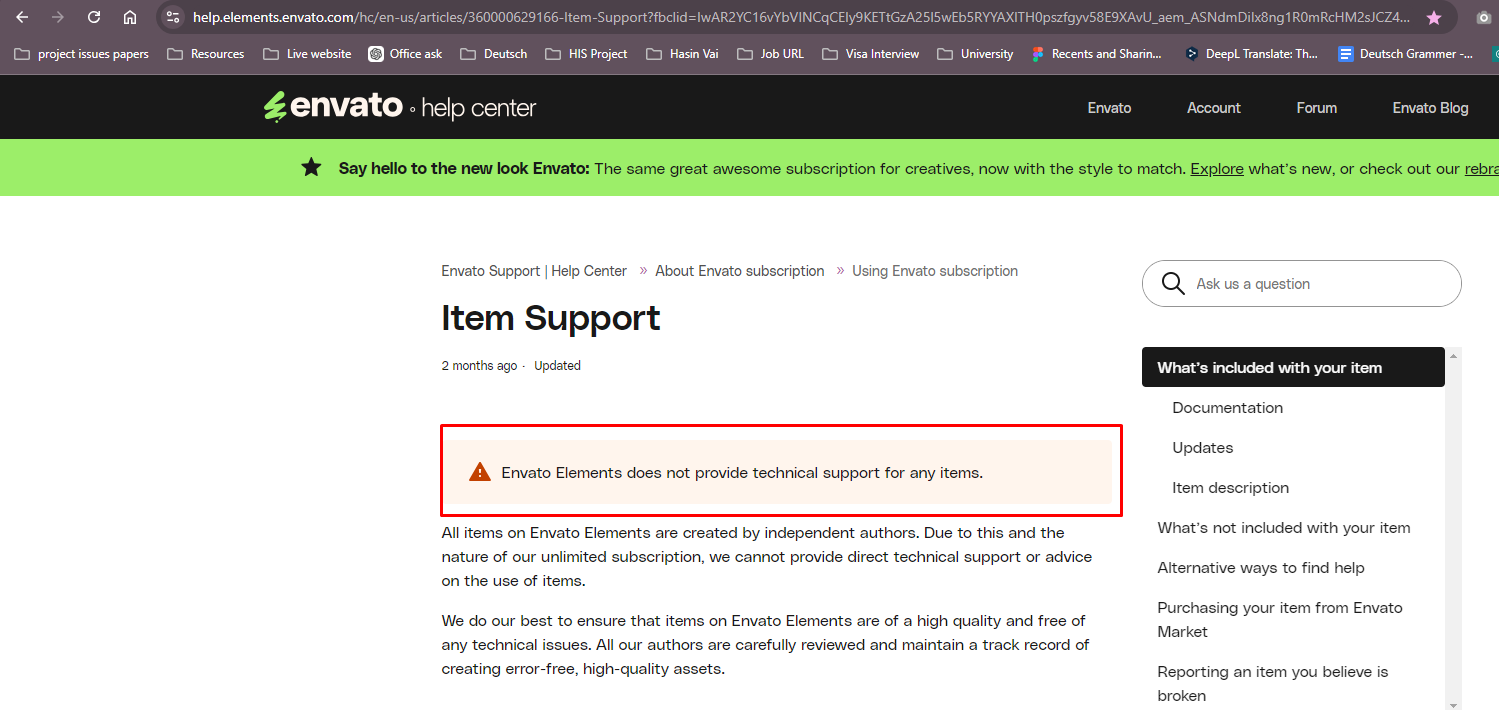Click the bookmark star in the address bar

[1434, 17]
